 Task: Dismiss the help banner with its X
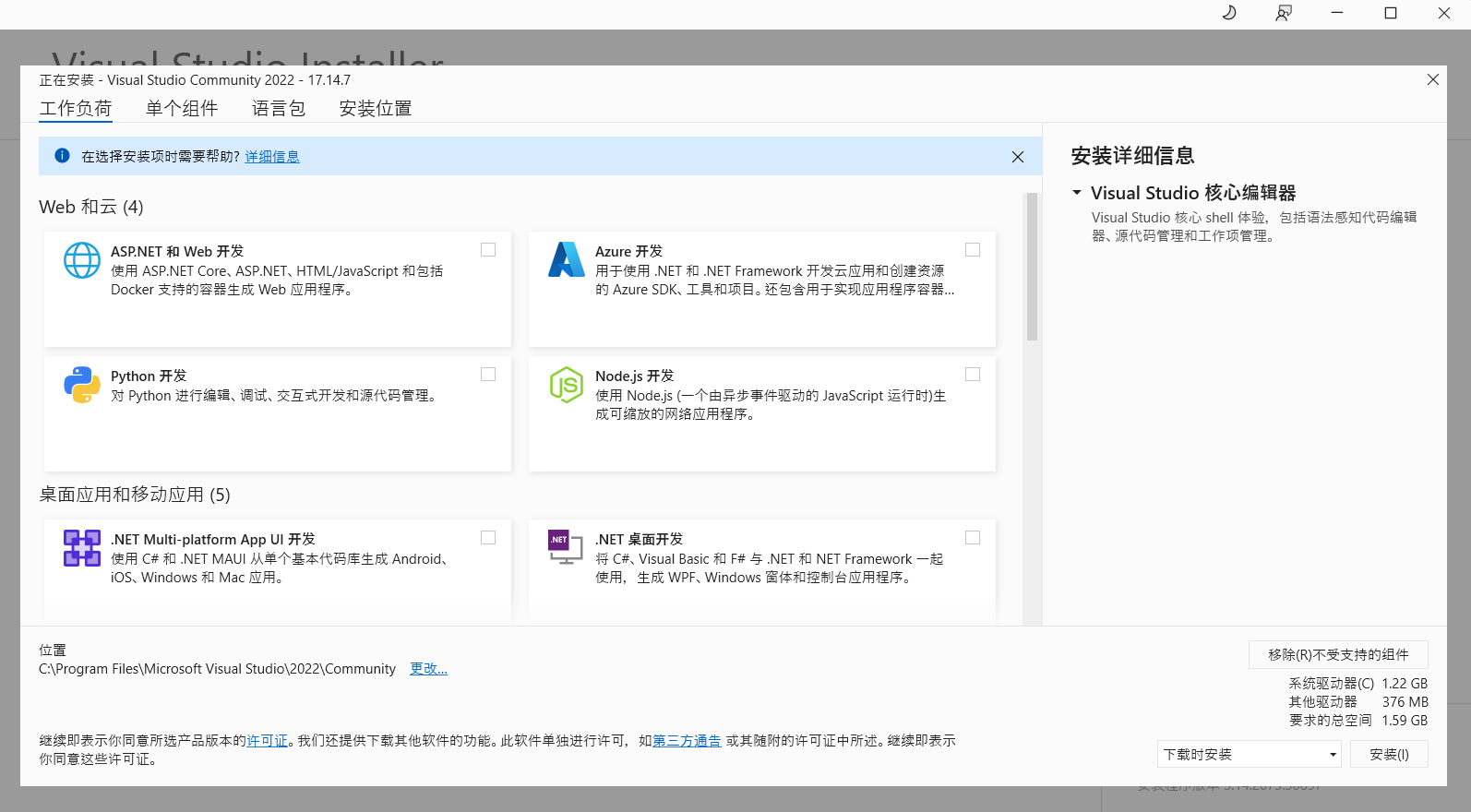click(x=1018, y=157)
